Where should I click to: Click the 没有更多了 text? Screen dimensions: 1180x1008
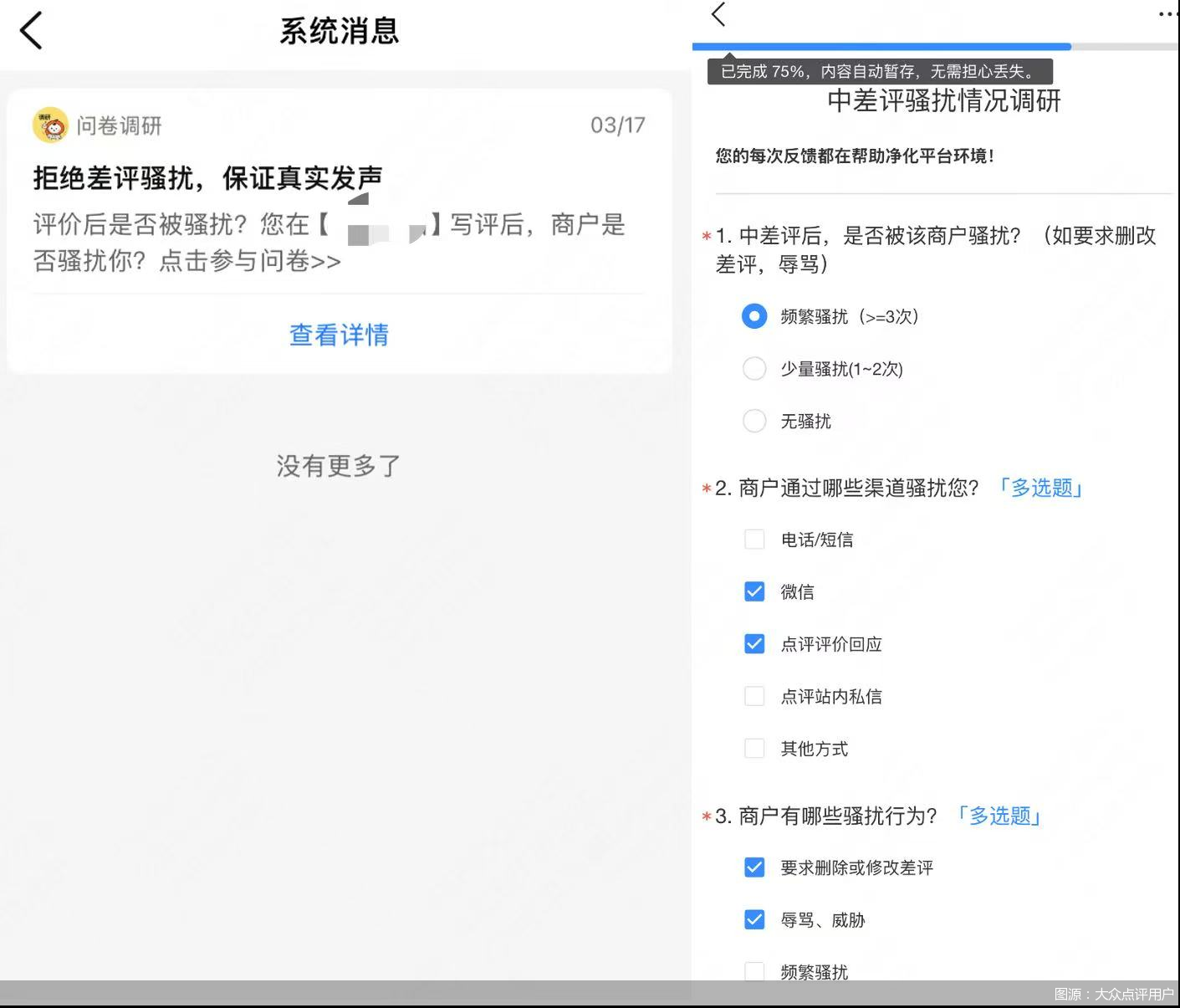339,466
